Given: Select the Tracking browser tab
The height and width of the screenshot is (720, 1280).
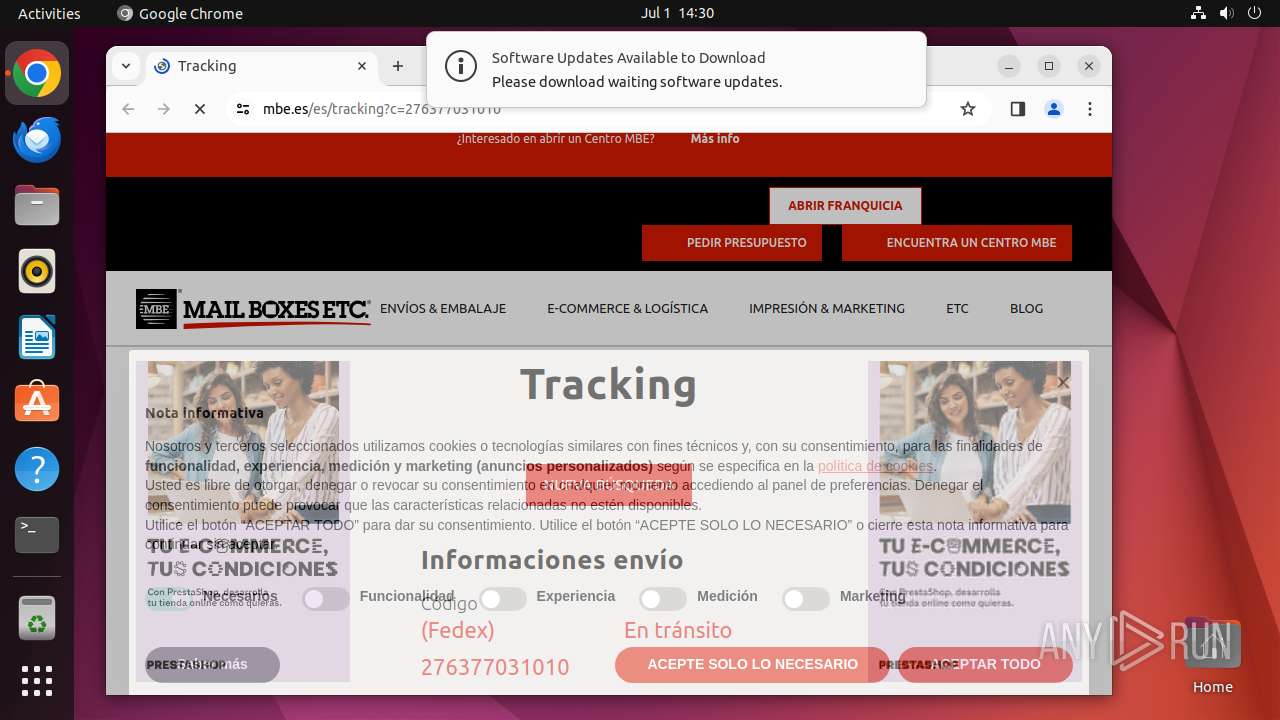Looking at the screenshot, I should 262,66.
